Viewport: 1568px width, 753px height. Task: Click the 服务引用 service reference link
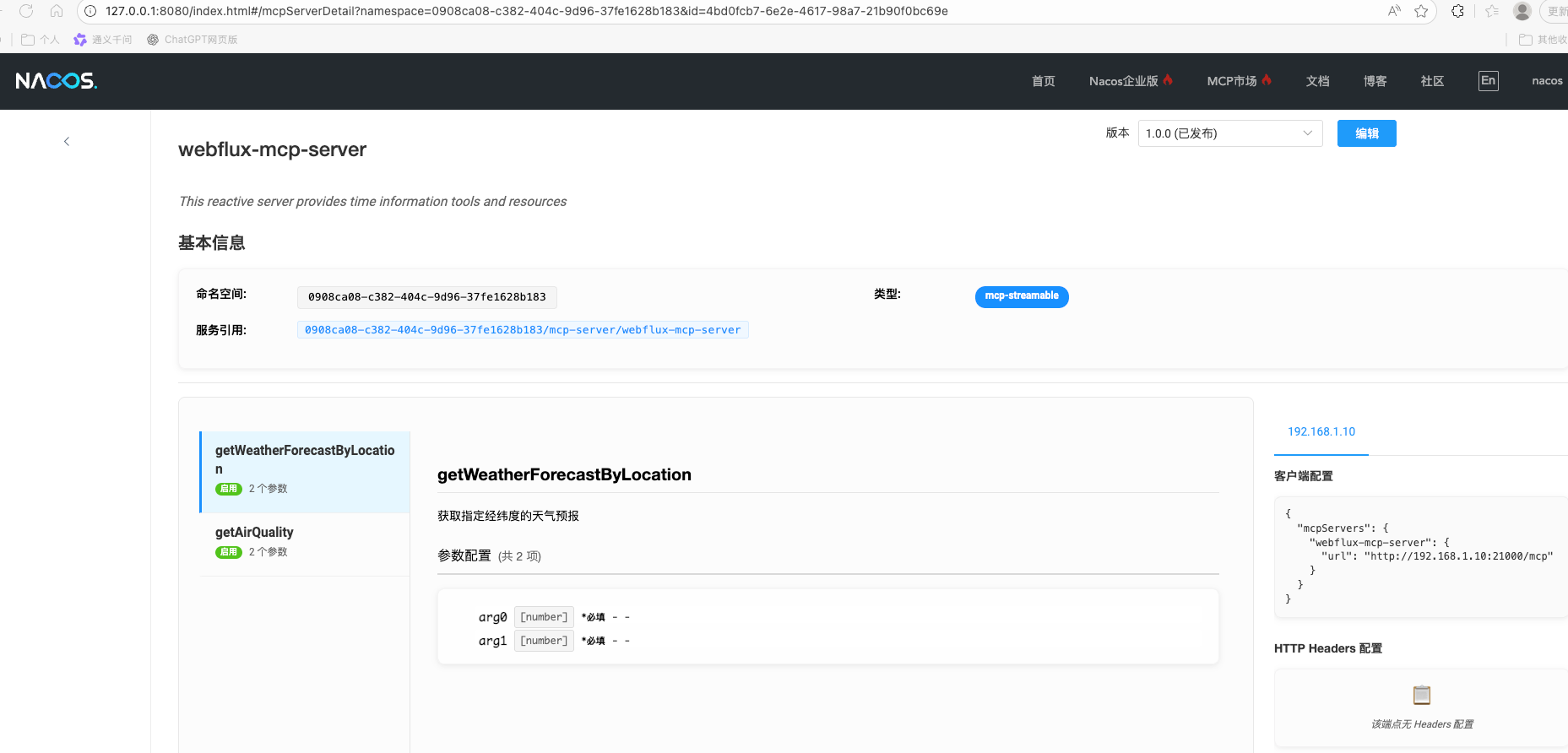pyautogui.click(x=523, y=330)
